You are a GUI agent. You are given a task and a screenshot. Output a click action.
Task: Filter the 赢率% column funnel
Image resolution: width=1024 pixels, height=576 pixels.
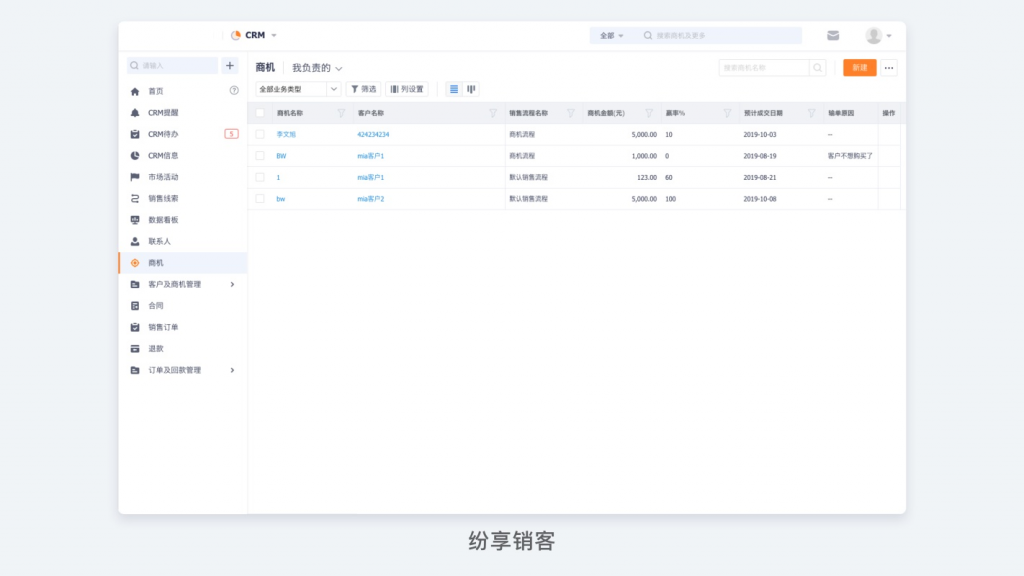tap(727, 113)
